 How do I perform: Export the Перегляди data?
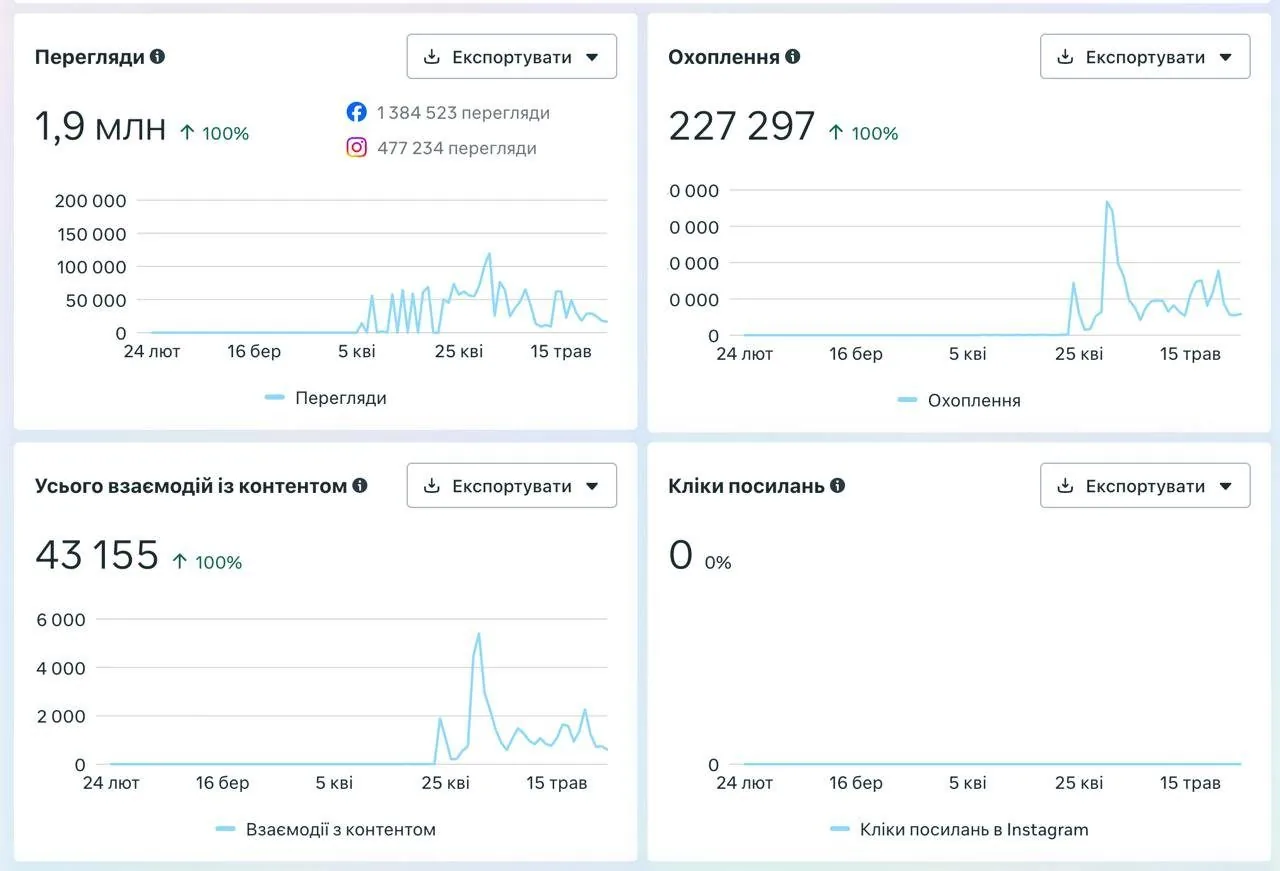[512, 57]
